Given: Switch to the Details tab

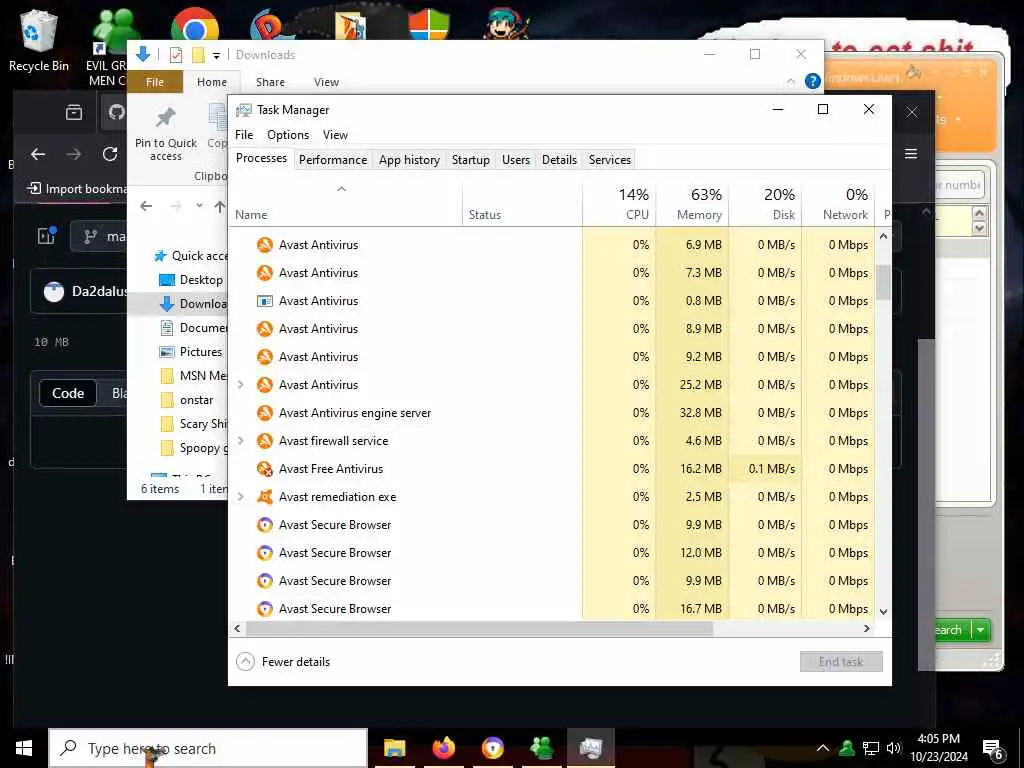Looking at the screenshot, I should 560,160.
